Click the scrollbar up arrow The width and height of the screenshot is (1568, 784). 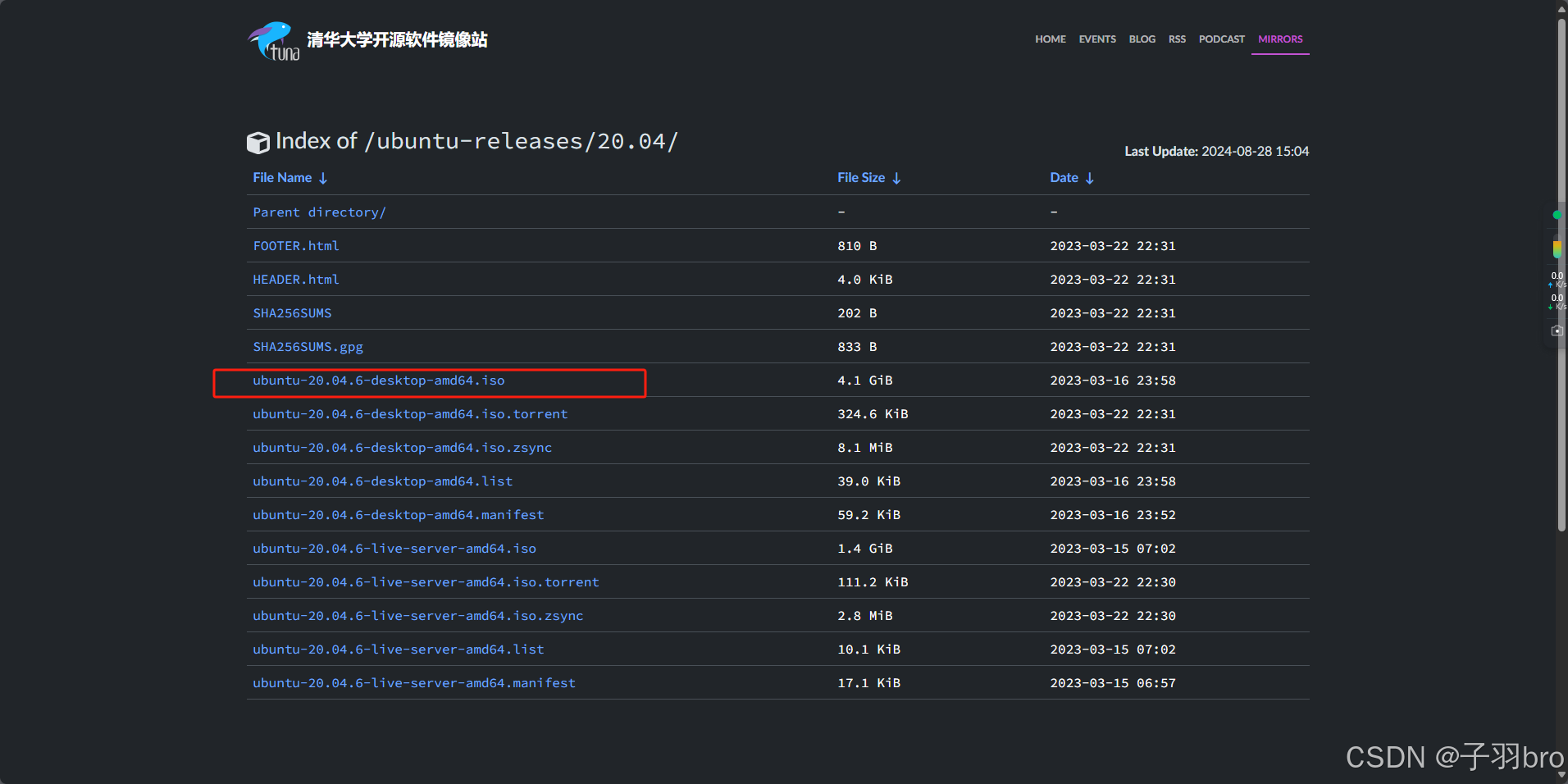(1561, 8)
